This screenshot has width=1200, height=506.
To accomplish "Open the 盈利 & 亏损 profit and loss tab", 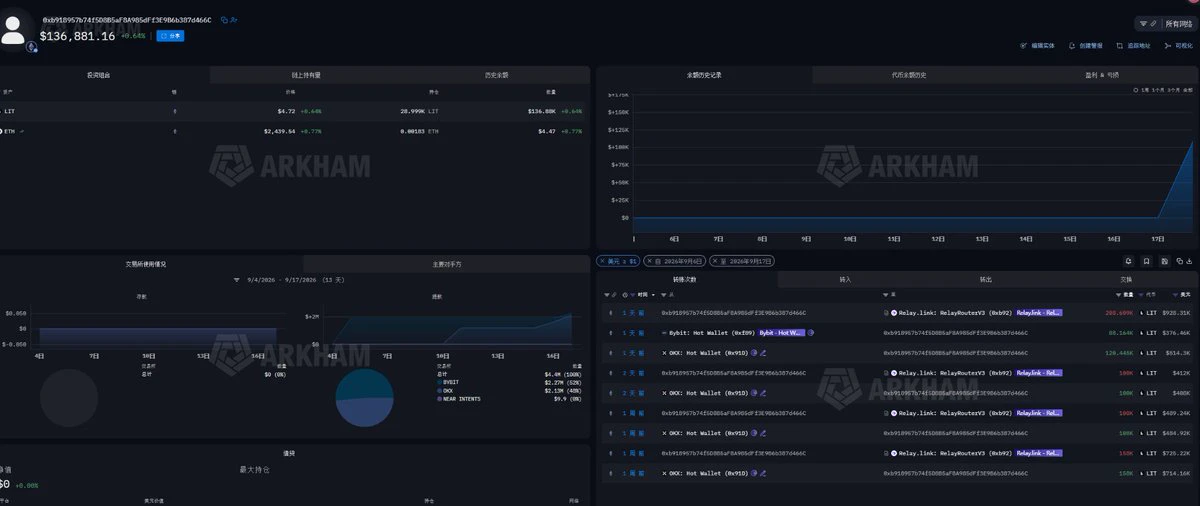I will pos(1102,75).
